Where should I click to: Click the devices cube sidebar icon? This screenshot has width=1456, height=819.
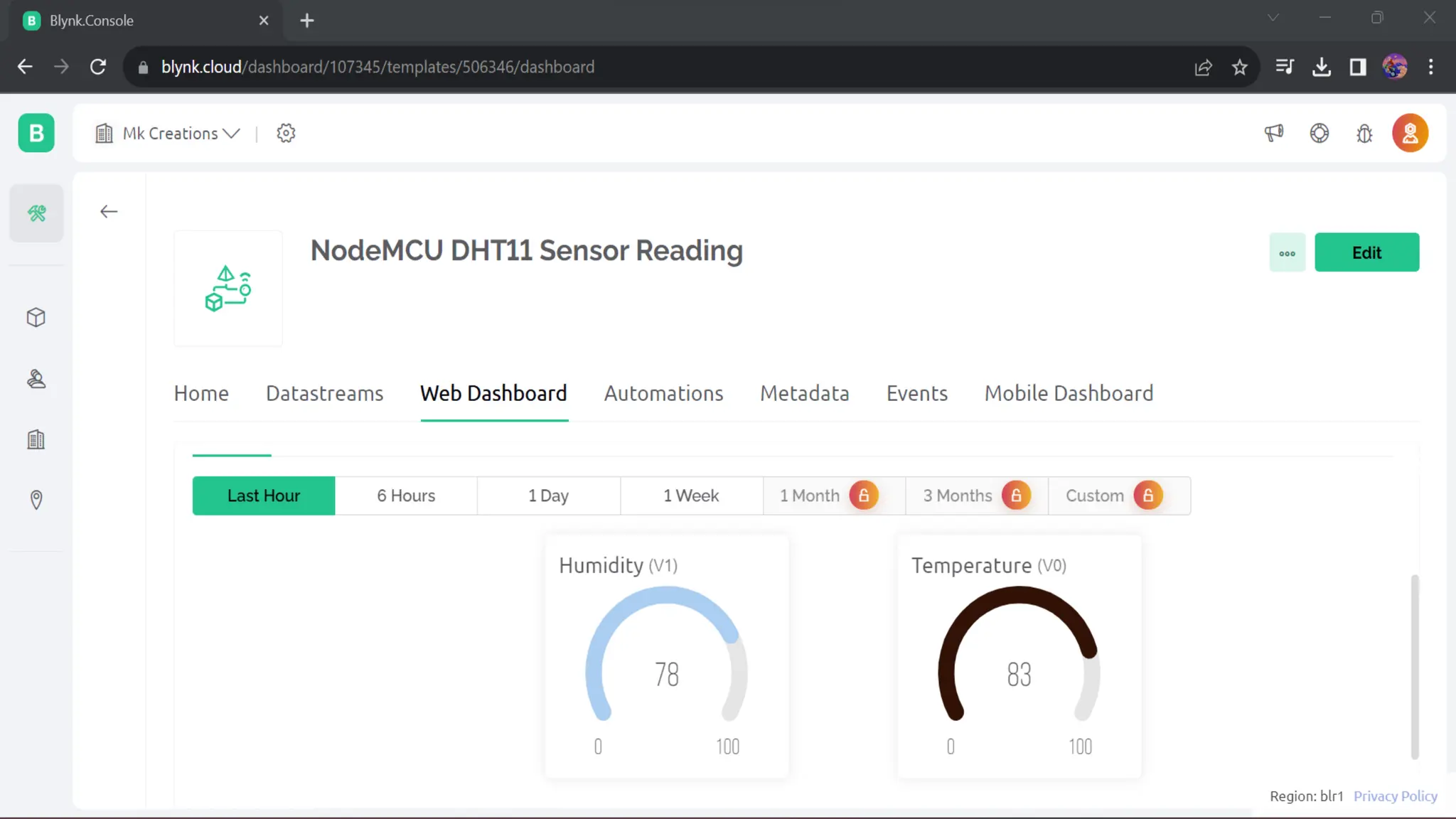[x=36, y=317]
